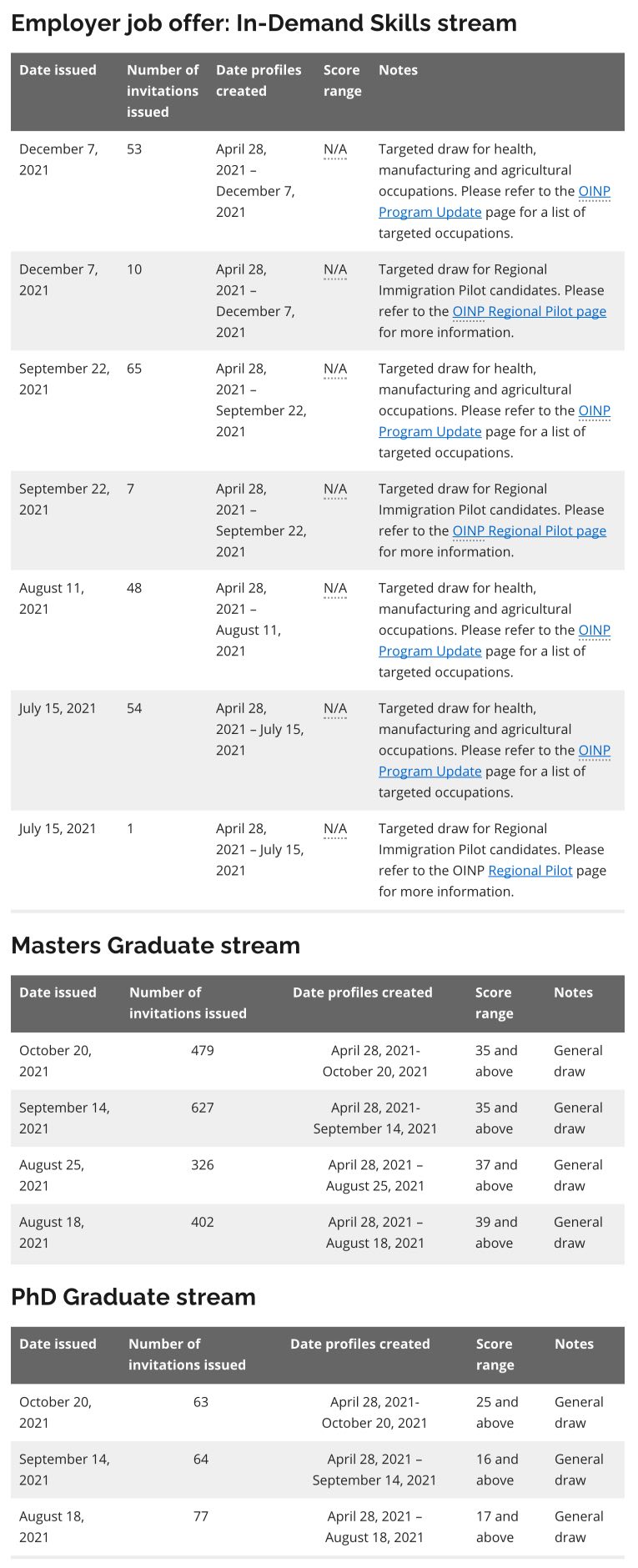Screen dimensions: 638x1568
Task: Click the Masters Graduate stream heading
Action: (x=155, y=945)
